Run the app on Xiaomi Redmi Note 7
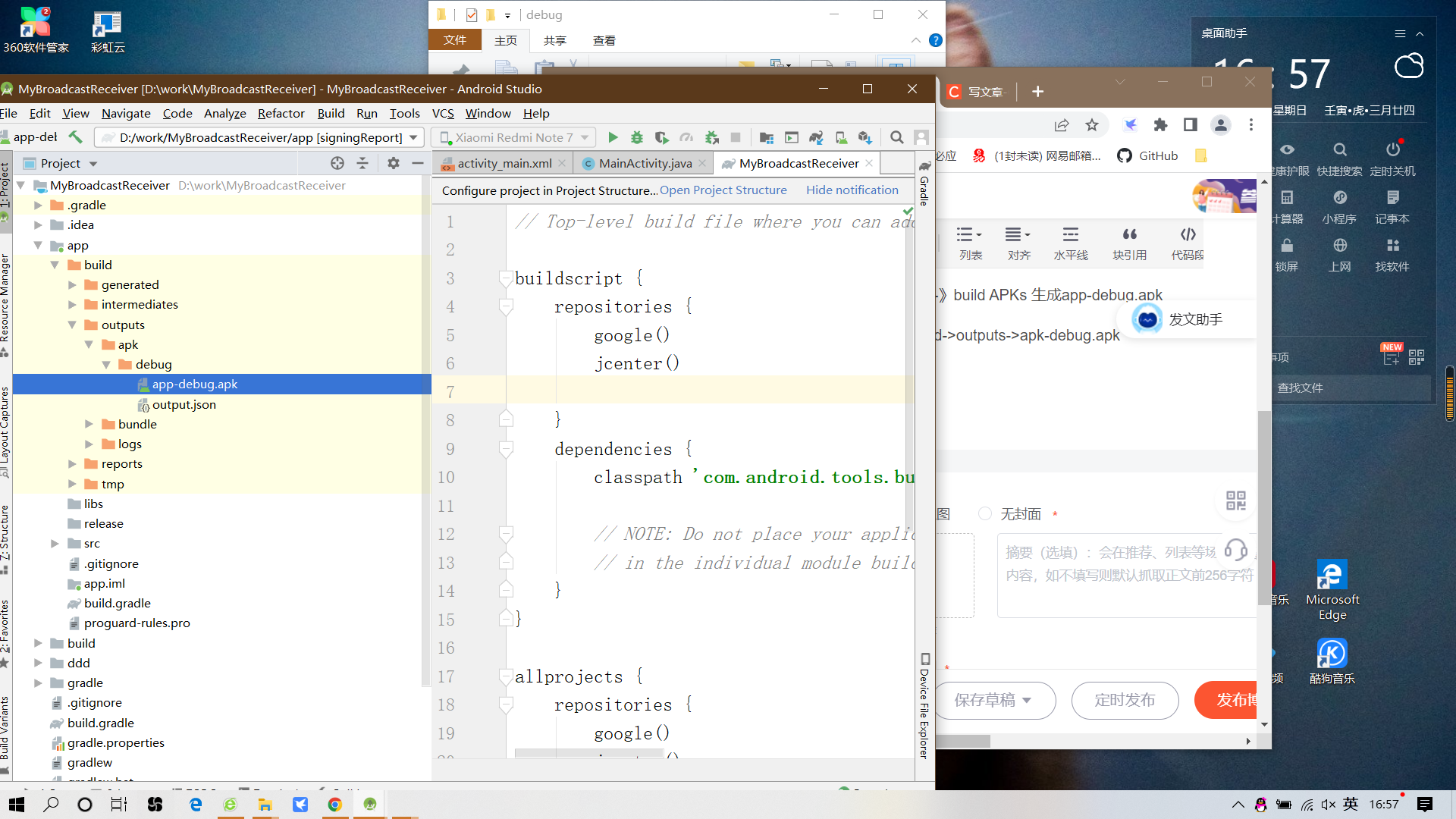This screenshot has width=1456, height=819. 613,137
